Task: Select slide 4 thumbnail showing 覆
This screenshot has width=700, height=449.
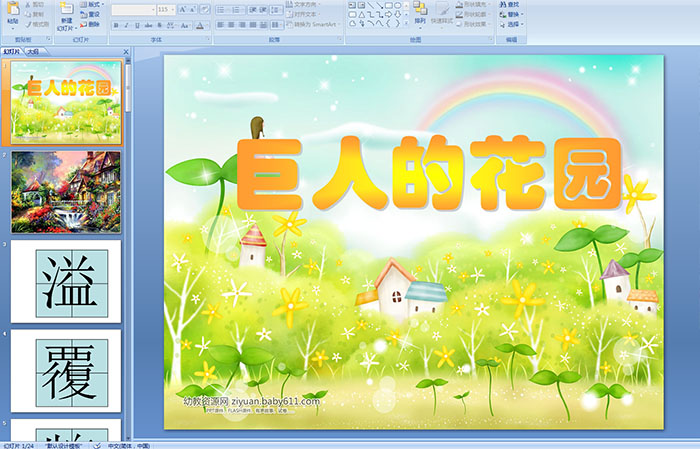Action: click(x=66, y=371)
